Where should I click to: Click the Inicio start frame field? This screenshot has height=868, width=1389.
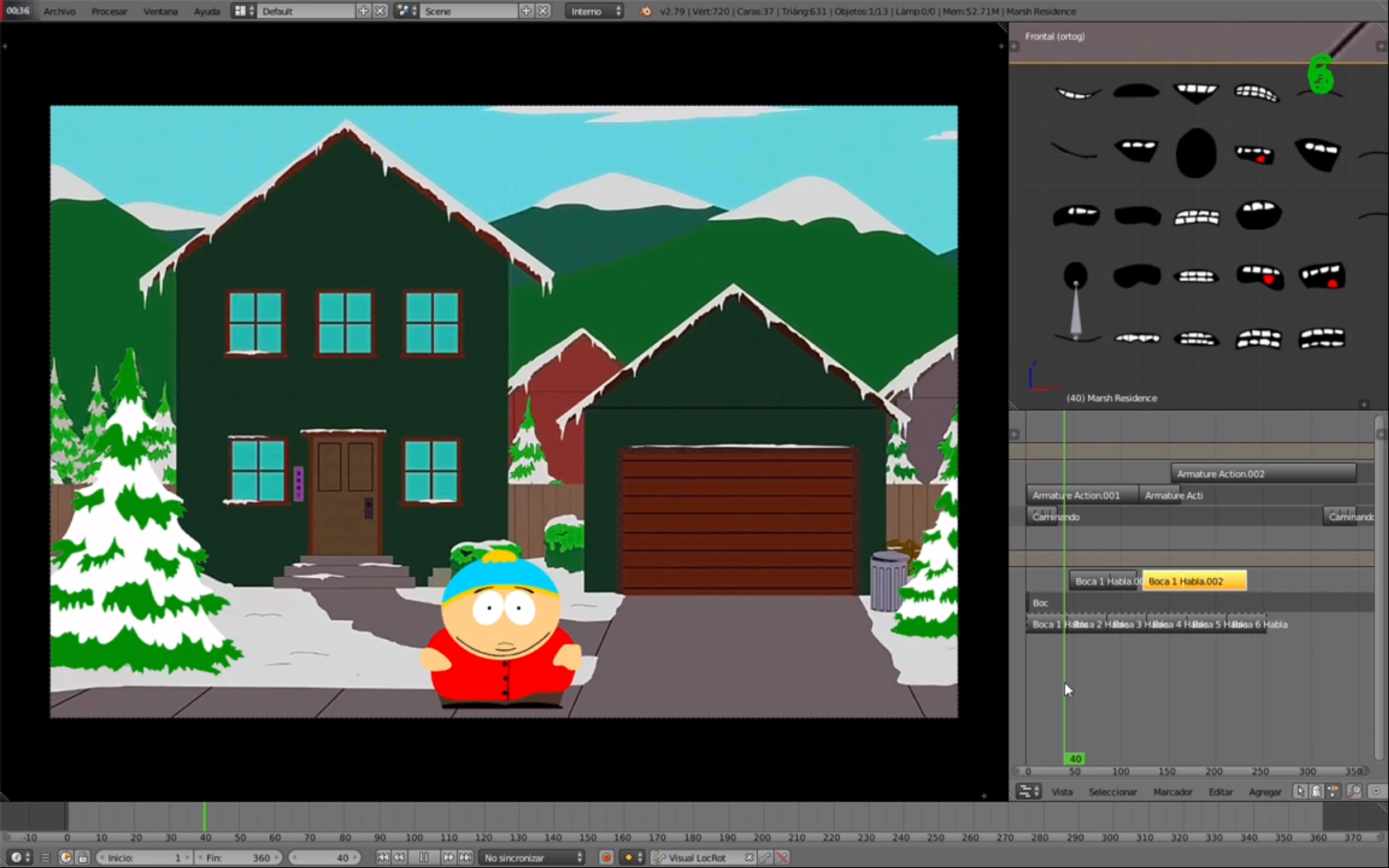pyautogui.click(x=144, y=858)
